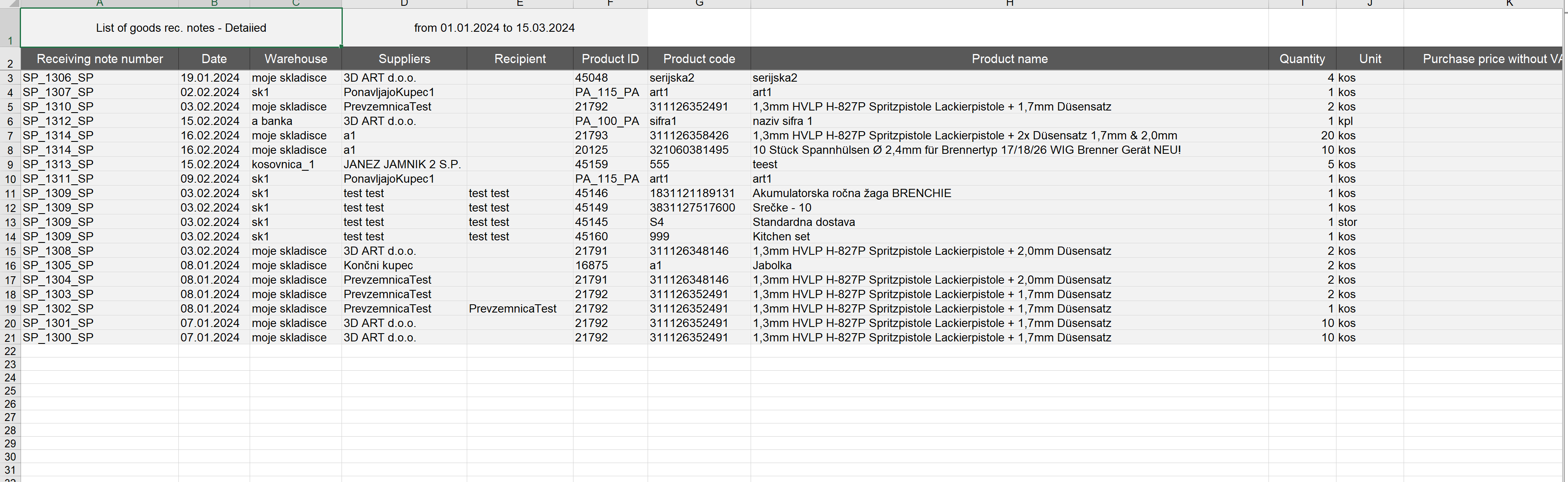
Task: Select the Suppliers header cell
Action: (x=404, y=59)
